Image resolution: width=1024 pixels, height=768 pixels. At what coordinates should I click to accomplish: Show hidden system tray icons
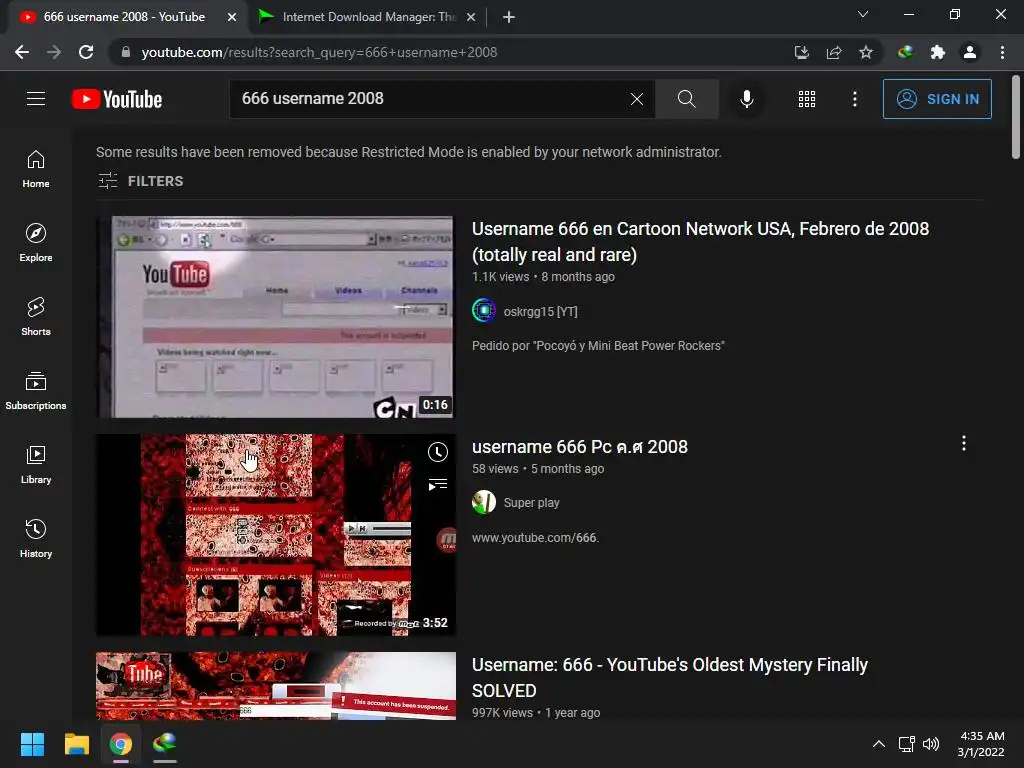[879, 744]
